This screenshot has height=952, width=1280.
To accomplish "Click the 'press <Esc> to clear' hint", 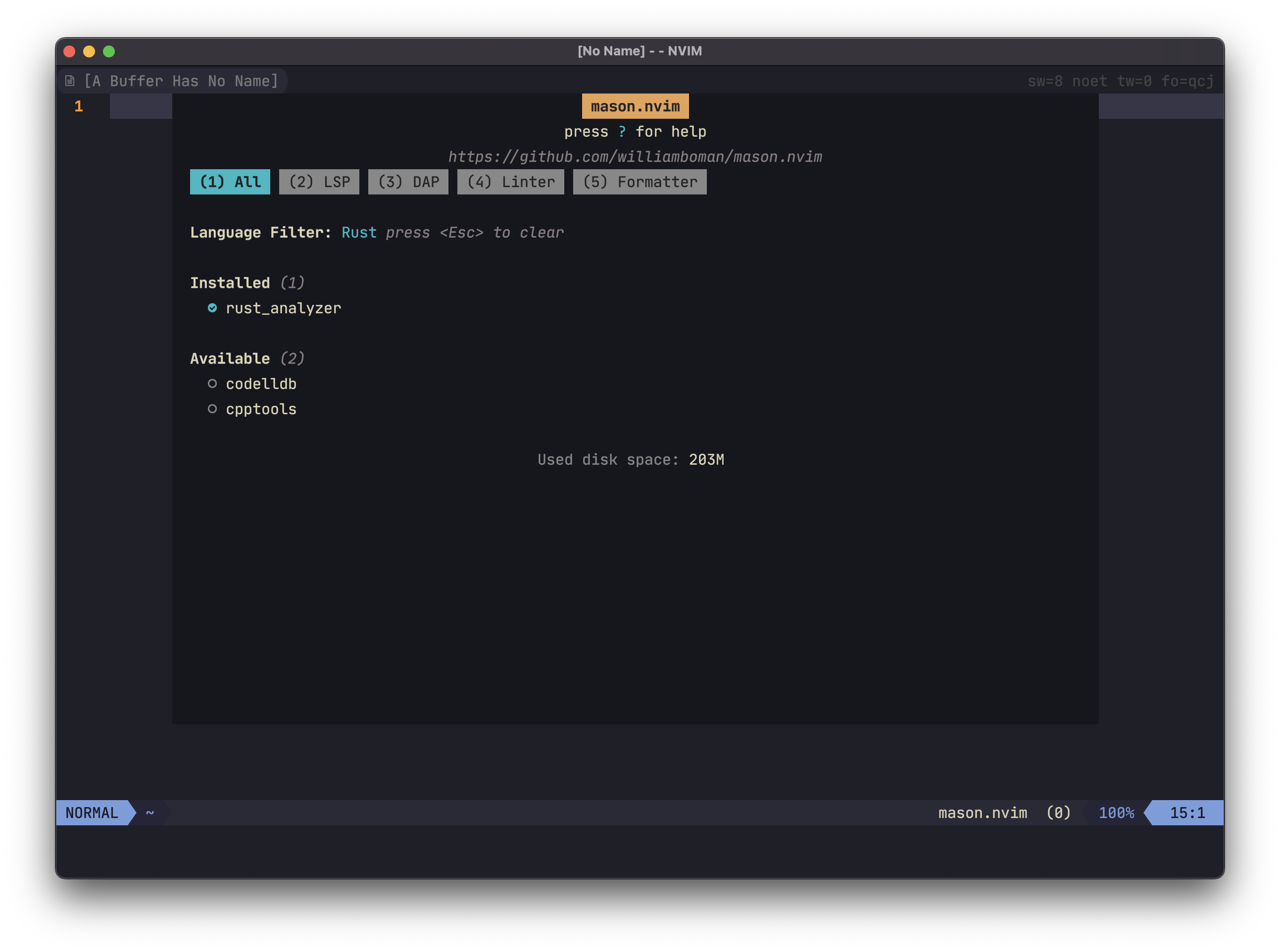I will click(x=475, y=232).
